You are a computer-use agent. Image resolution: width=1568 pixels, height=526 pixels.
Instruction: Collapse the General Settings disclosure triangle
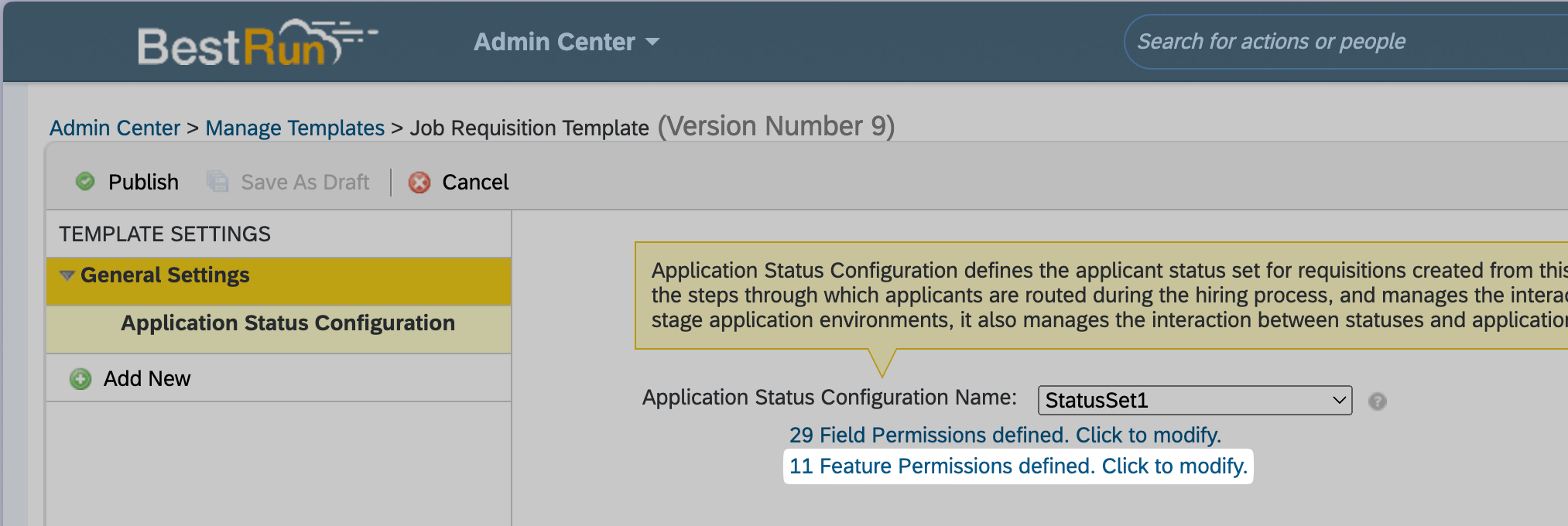tap(67, 276)
